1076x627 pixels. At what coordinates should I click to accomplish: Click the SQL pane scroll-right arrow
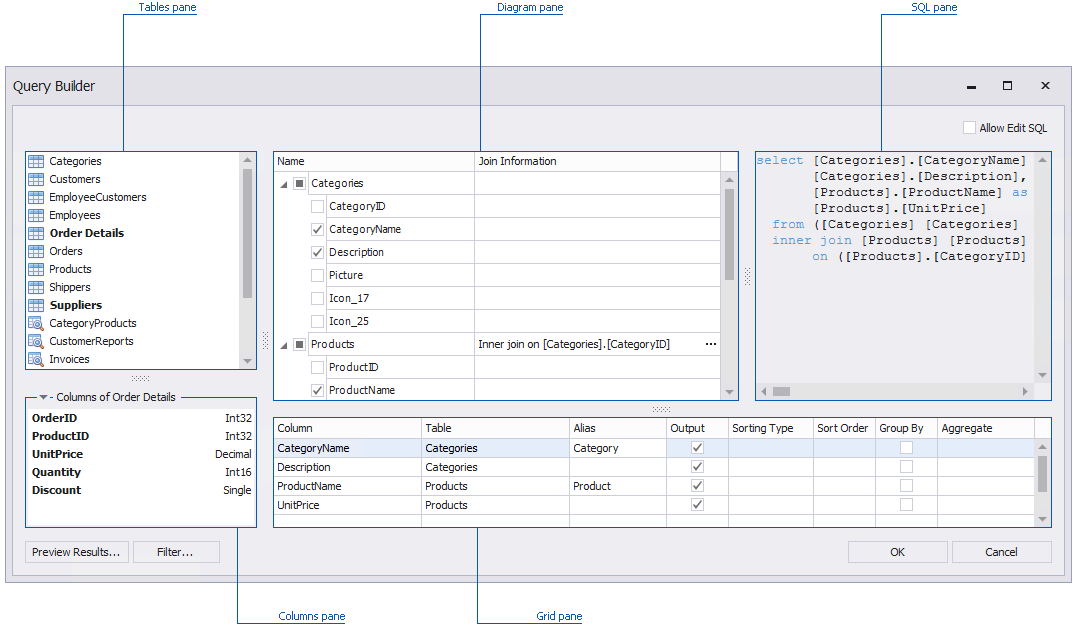click(x=1025, y=392)
